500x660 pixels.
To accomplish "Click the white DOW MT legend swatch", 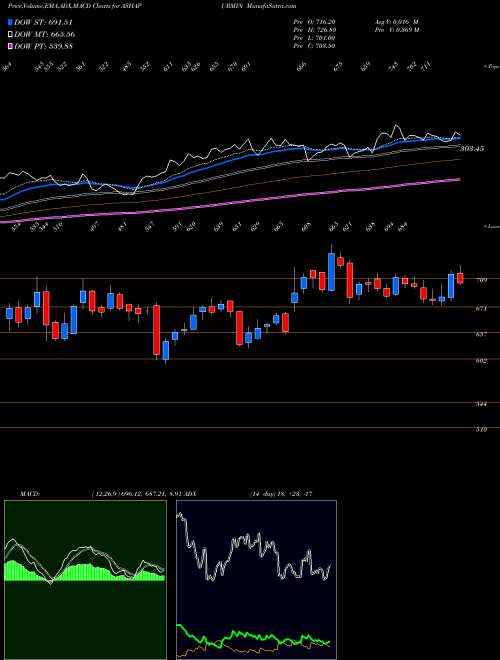I will pyautogui.click(x=10, y=34).
